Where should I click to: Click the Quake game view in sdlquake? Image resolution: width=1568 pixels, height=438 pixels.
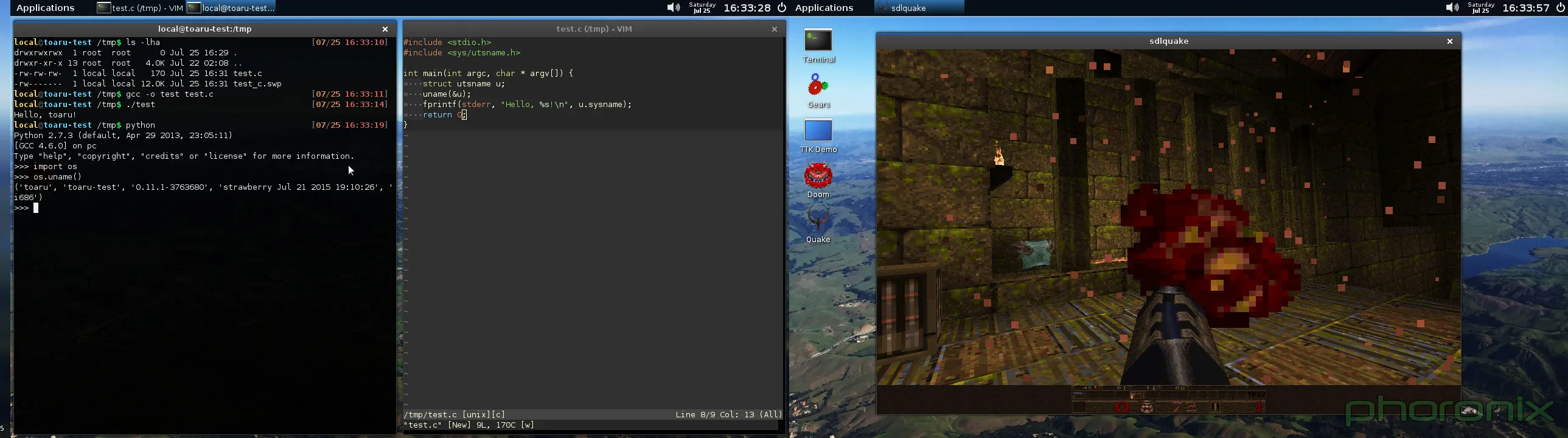(1169, 232)
